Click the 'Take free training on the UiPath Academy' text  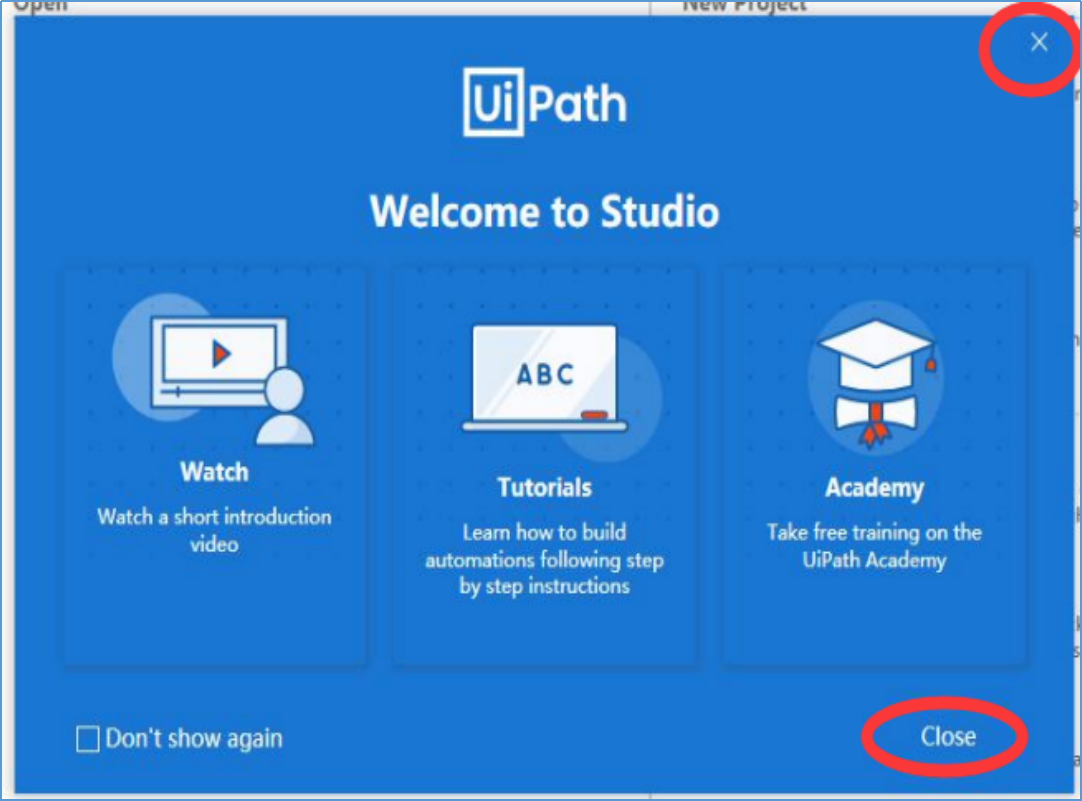(874, 546)
